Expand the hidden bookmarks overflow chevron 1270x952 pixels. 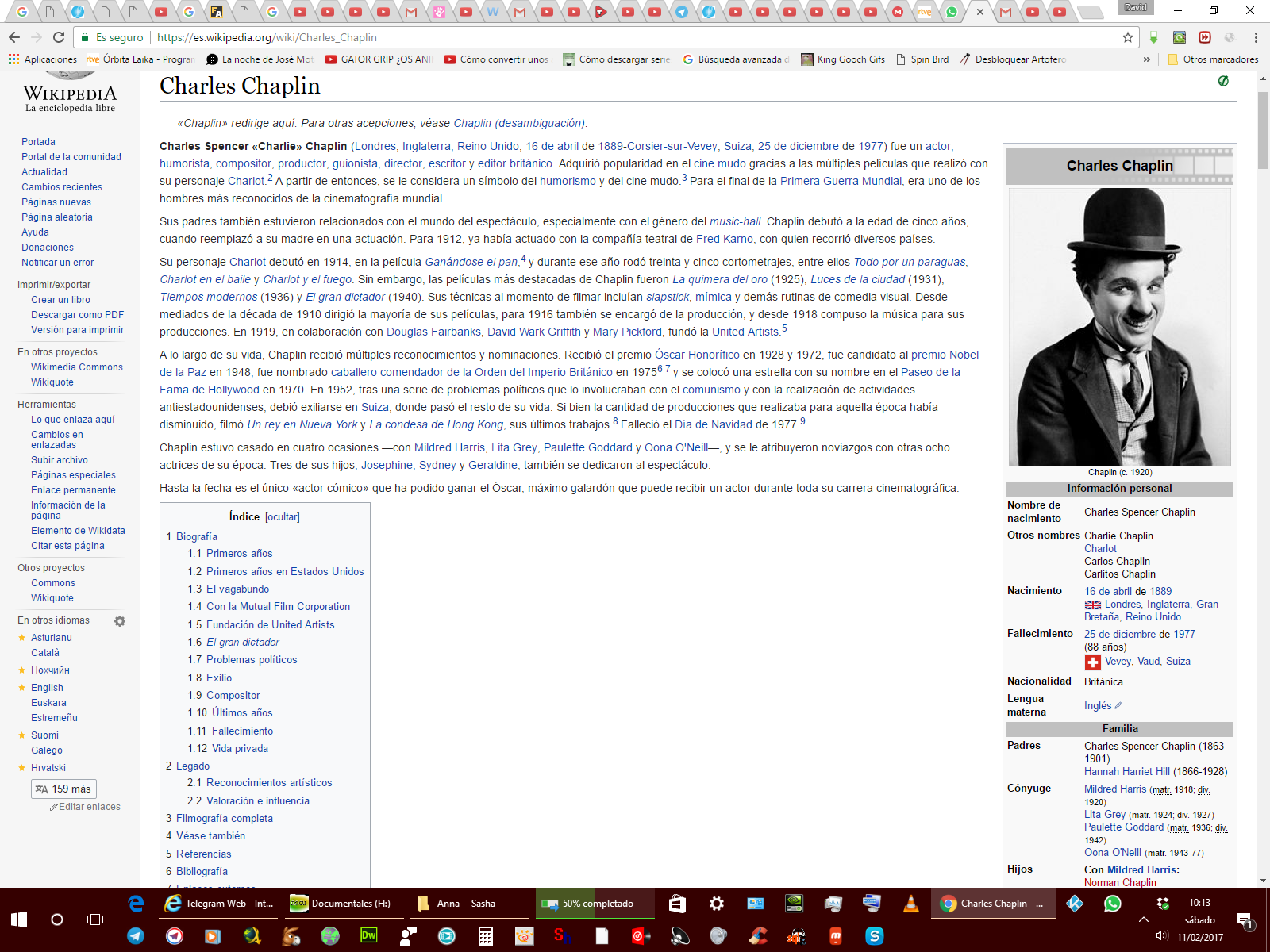point(1146,59)
